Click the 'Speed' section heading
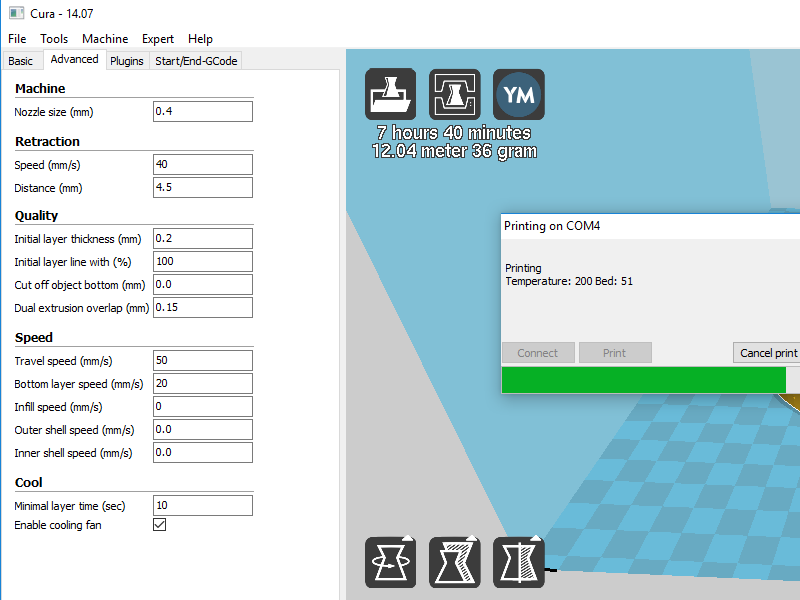The width and height of the screenshot is (800, 600). (x=34, y=338)
